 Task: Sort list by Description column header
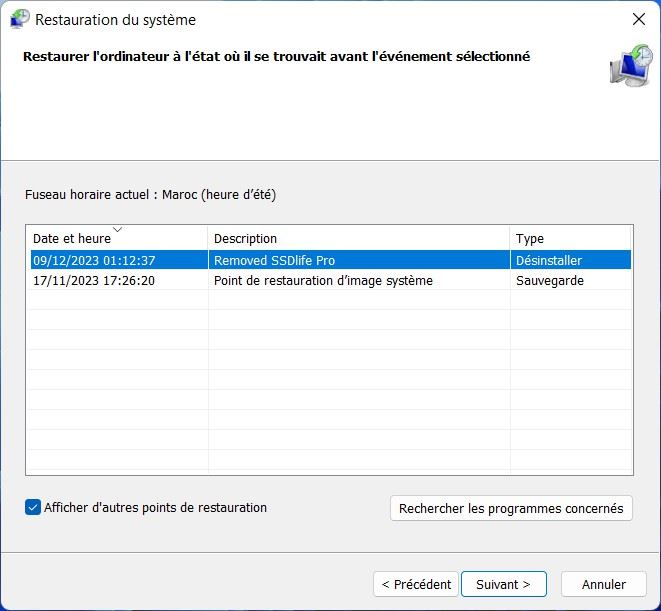245,239
